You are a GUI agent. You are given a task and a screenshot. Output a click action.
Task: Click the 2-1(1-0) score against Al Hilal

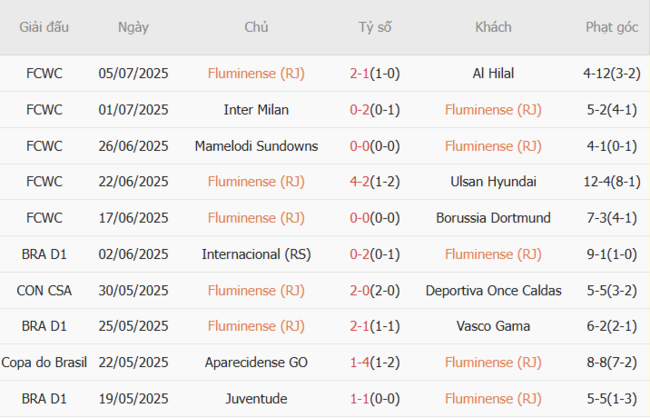click(x=376, y=73)
